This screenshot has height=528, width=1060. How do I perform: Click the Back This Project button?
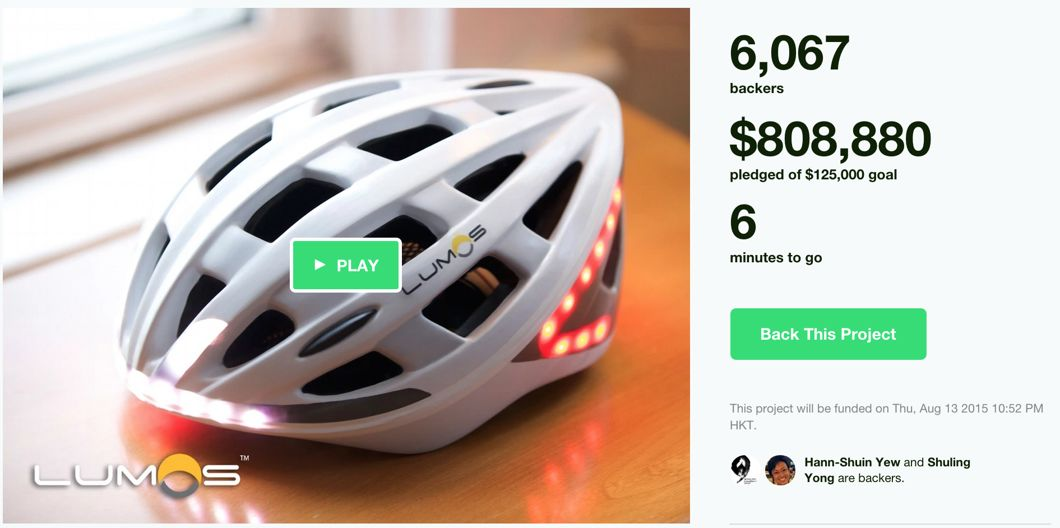[828, 334]
